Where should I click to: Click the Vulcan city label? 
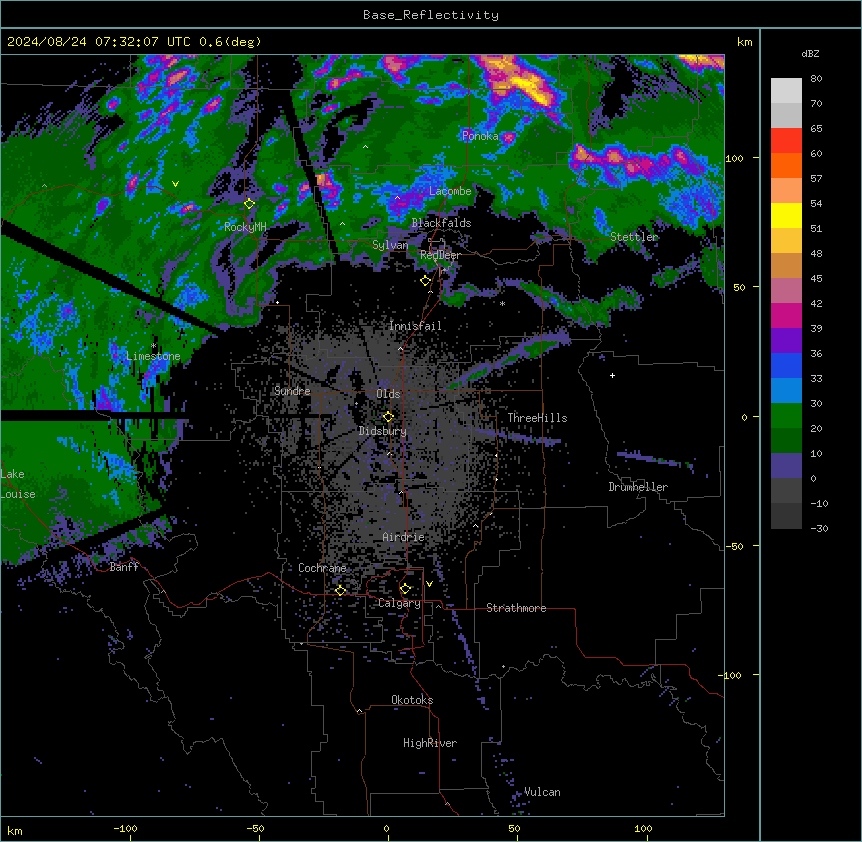543,792
